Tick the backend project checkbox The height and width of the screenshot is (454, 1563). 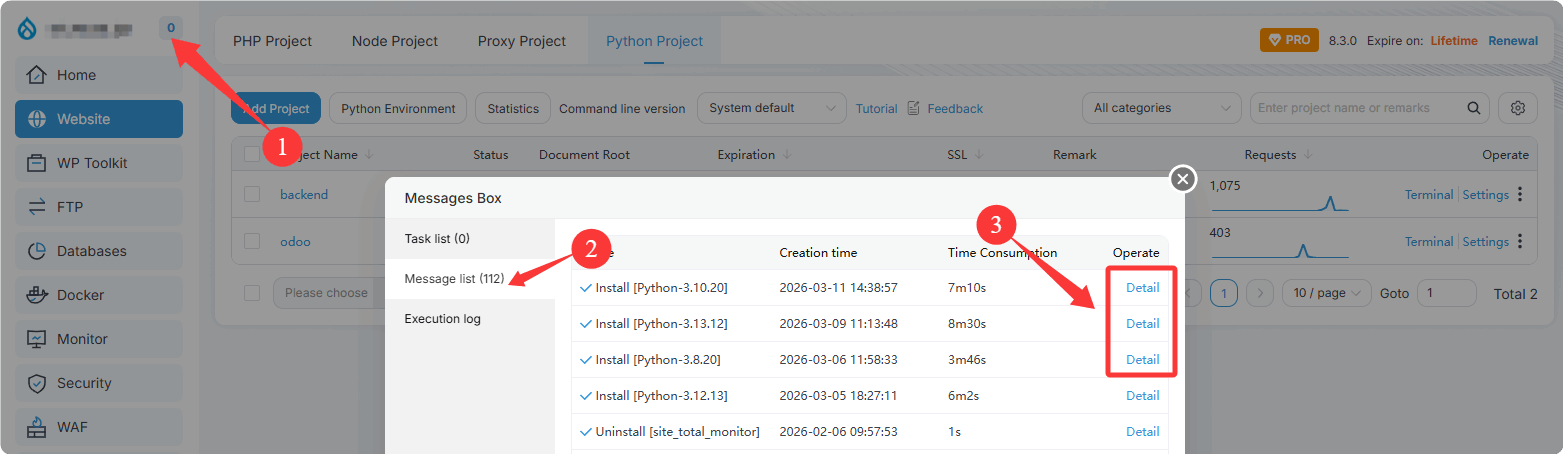pos(252,194)
